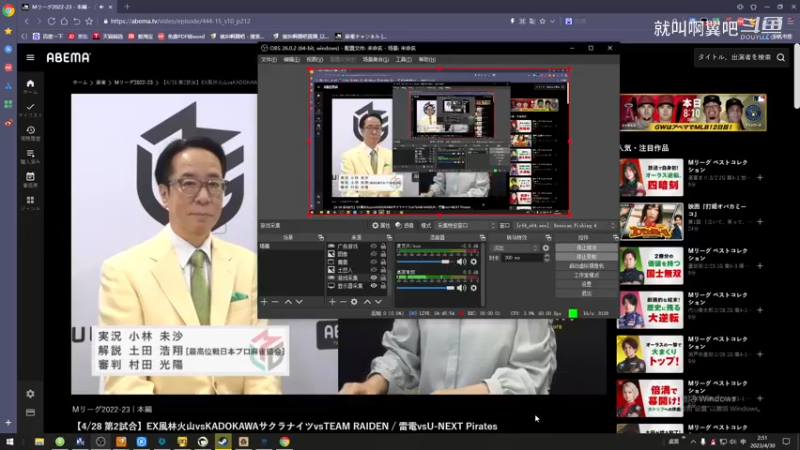The width and height of the screenshot is (800, 450).
Task: Move selected OBS source down
Action: click(378, 302)
